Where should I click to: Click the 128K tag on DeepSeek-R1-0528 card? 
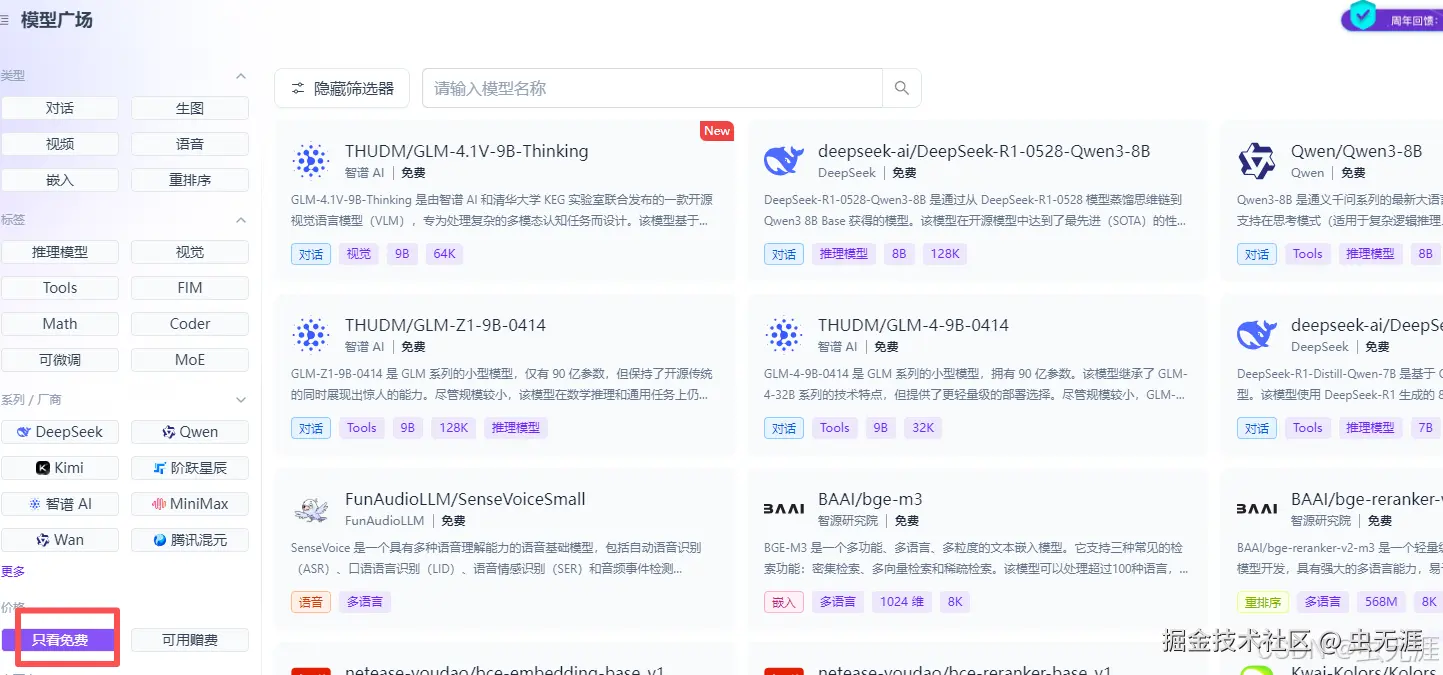945,254
